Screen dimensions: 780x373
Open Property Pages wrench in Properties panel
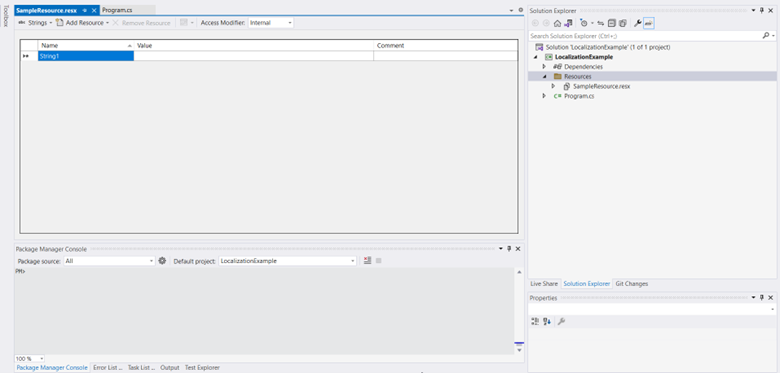click(561, 322)
